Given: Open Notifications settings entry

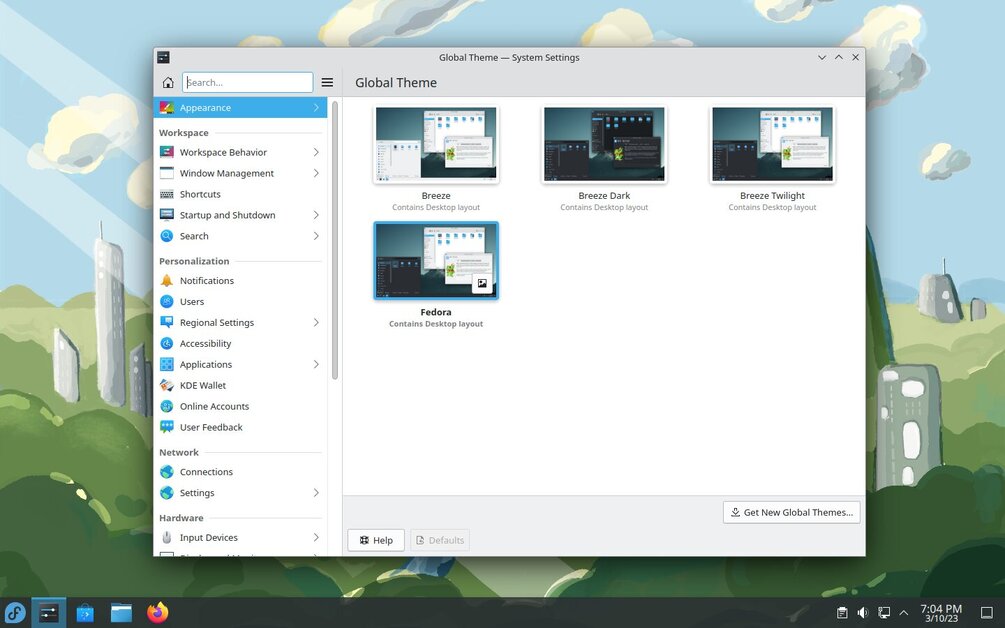Looking at the screenshot, I should pos(240,281).
